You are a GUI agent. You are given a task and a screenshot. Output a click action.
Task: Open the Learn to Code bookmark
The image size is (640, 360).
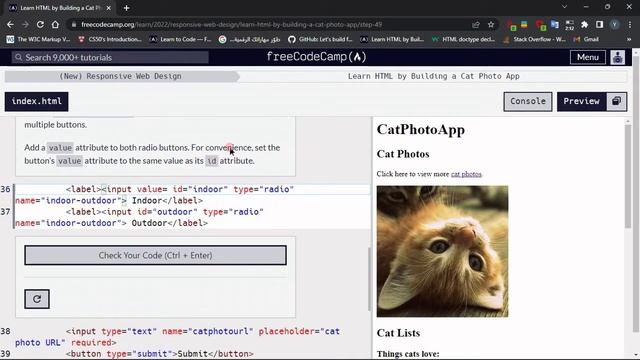[180, 39]
